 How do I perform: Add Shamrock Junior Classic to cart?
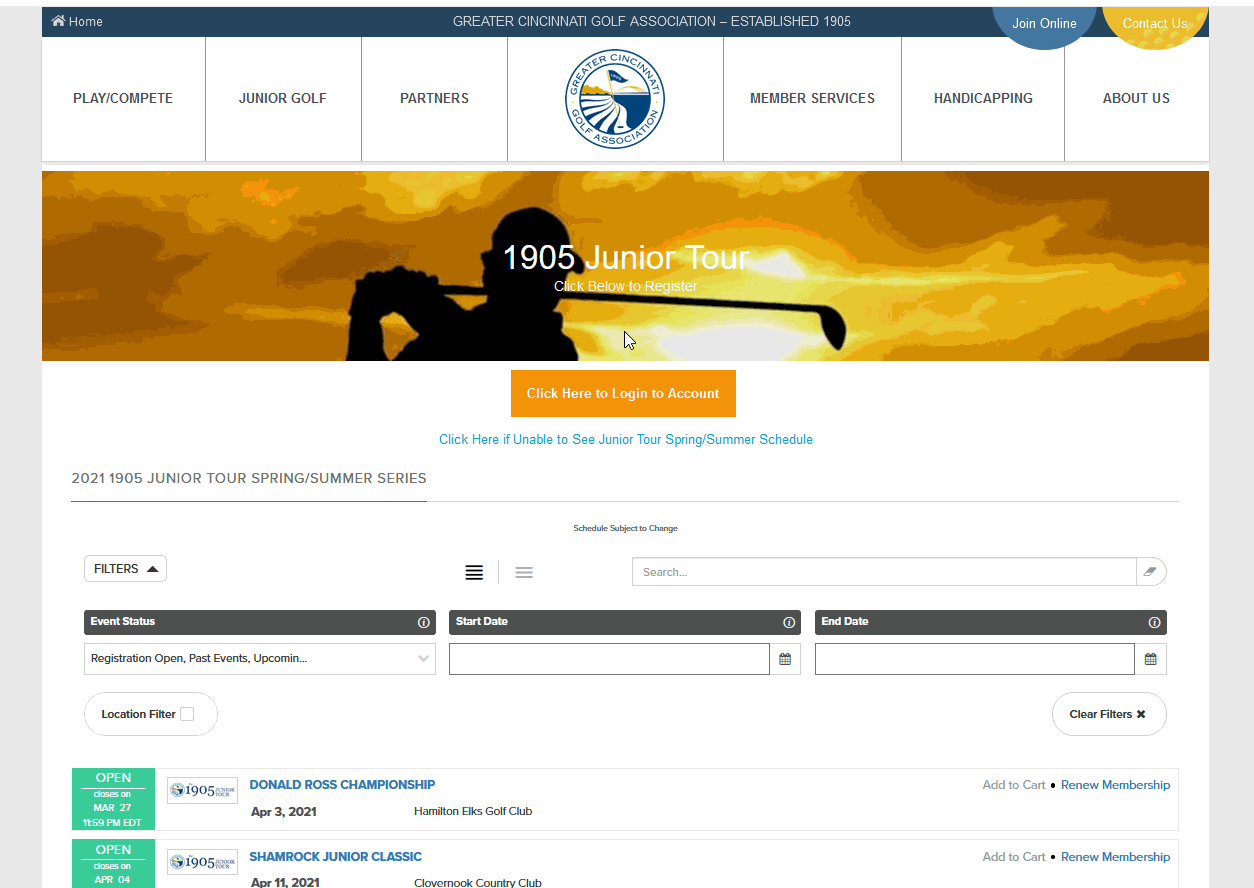coord(1014,857)
